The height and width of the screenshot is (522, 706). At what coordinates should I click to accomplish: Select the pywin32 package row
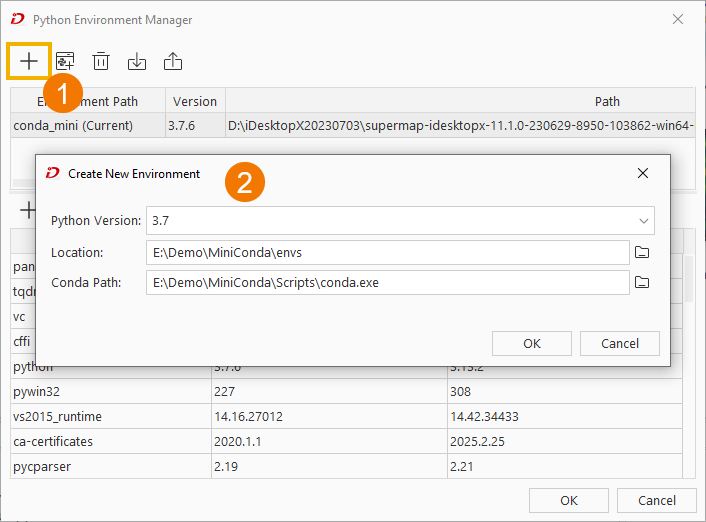pyautogui.click(x=110, y=391)
